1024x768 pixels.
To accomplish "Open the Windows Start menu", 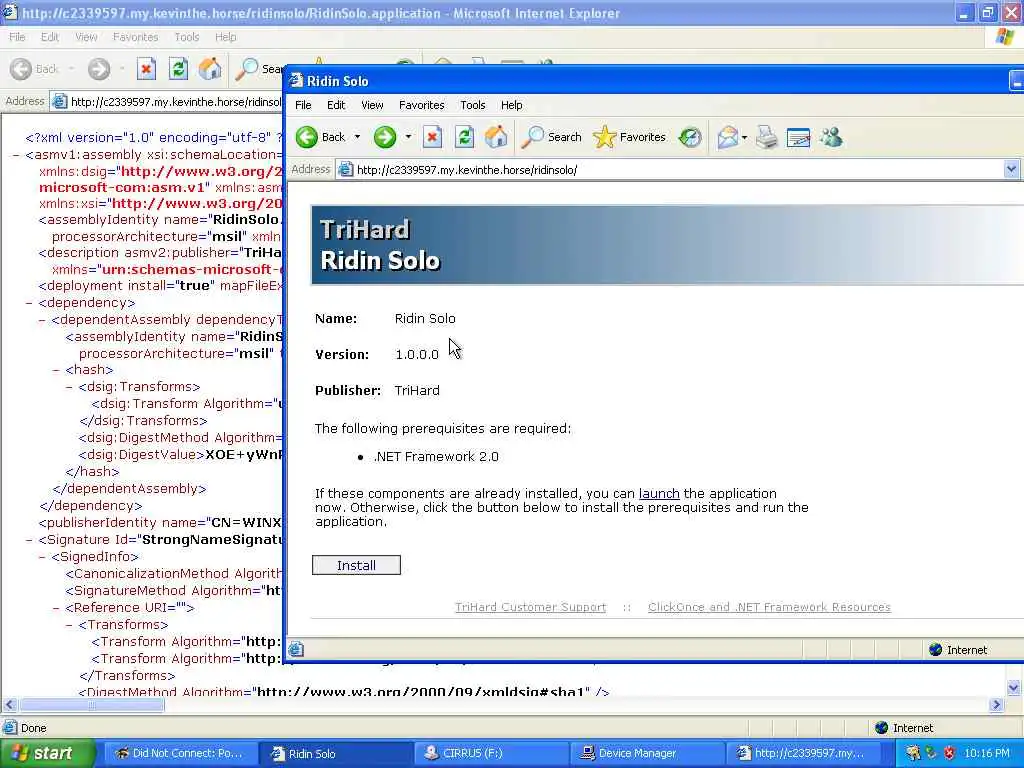I will click(x=46, y=754).
